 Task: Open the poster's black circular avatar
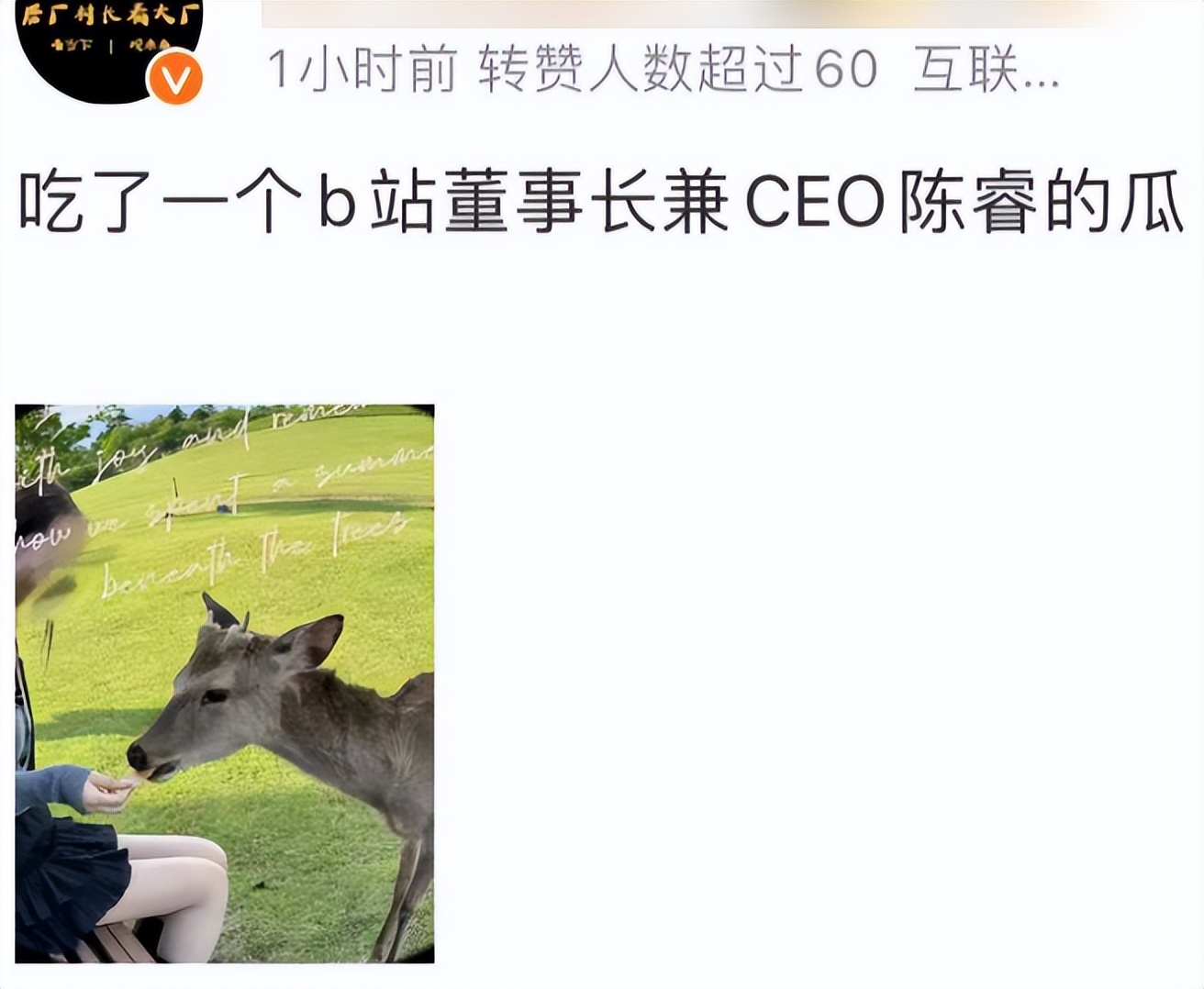108,46
